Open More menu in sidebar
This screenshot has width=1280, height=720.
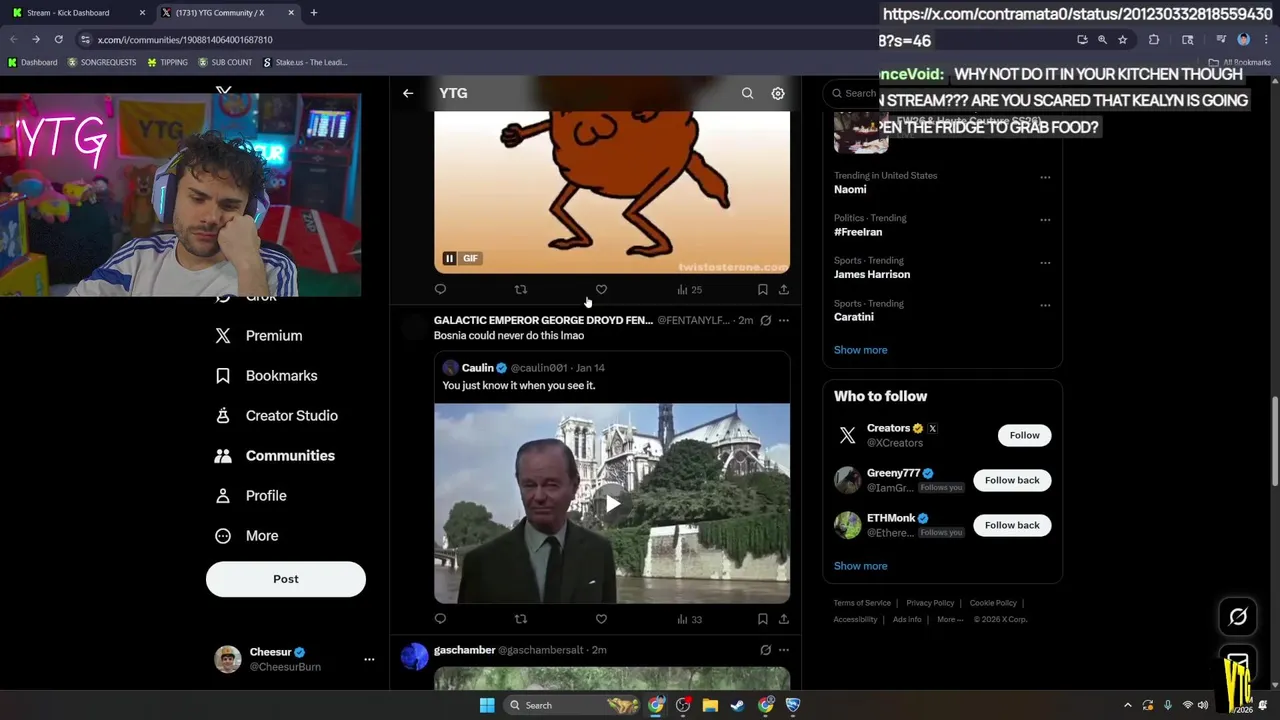point(247,536)
